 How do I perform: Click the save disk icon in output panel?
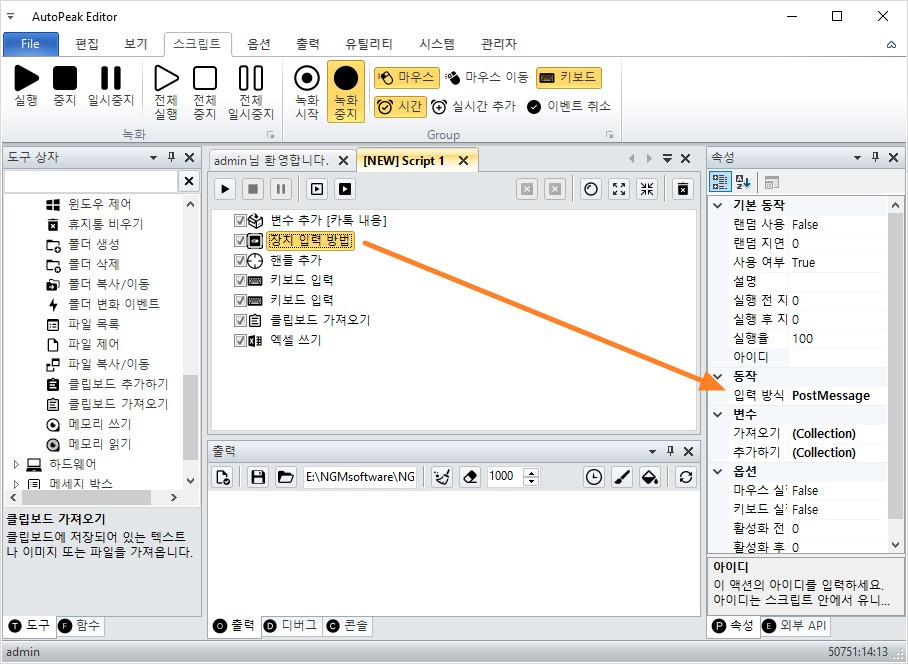258,477
